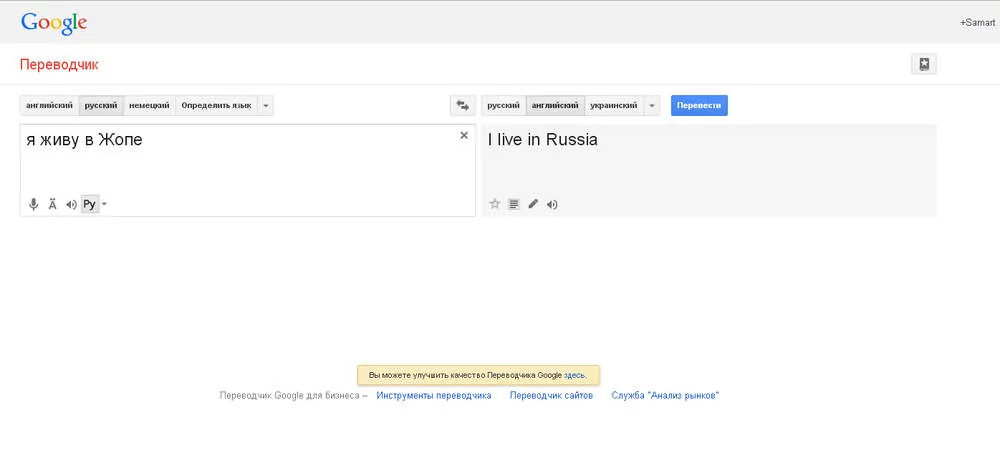1000x468 pixels.
Task: Select украинский as target language
Action: pos(613,105)
